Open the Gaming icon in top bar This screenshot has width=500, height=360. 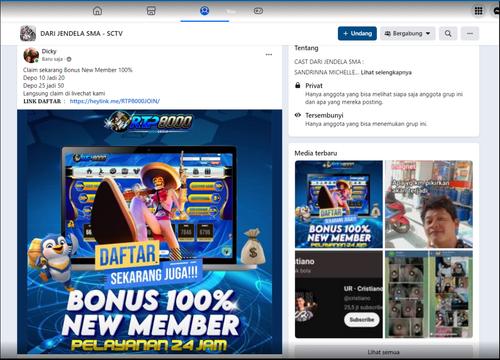point(258,11)
